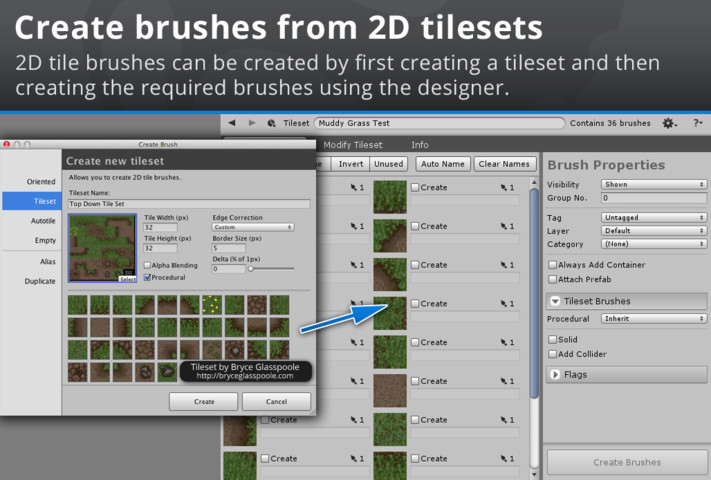Screen dimensions: 711x480
Task: Uncheck the Procedural checkbox in the Create Brush dialog
Action: click(x=147, y=277)
